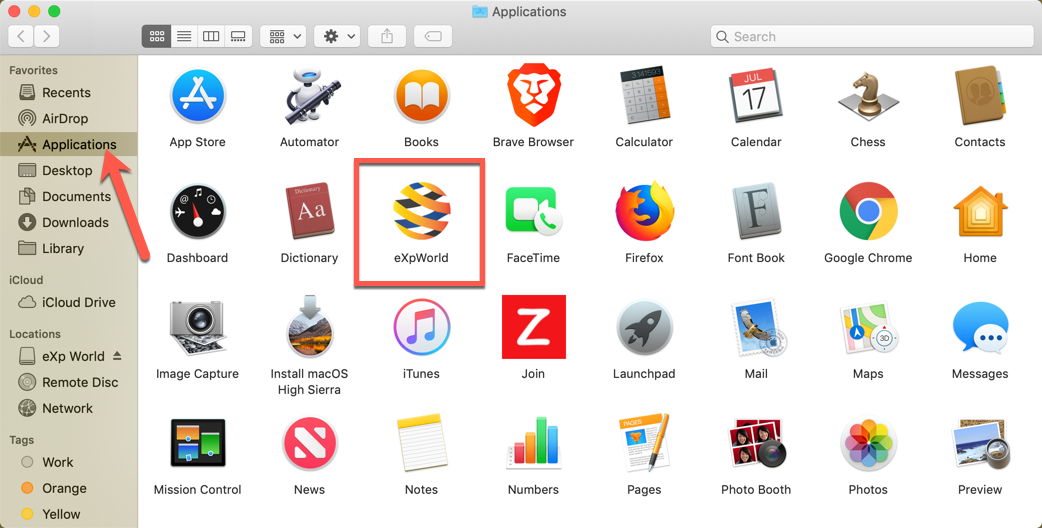Open Recents in the sidebar

(68, 92)
